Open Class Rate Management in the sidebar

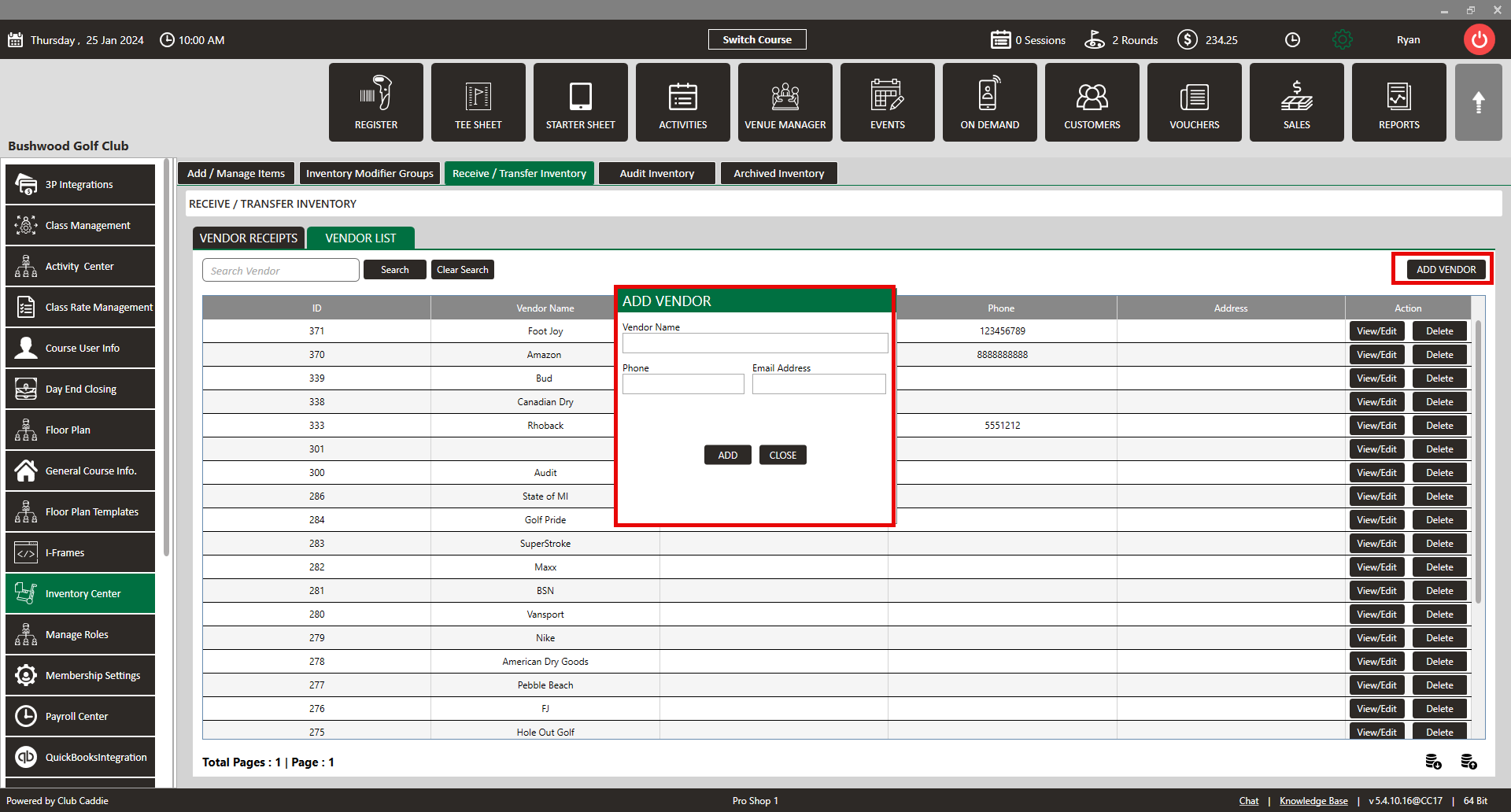click(x=80, y=307)
